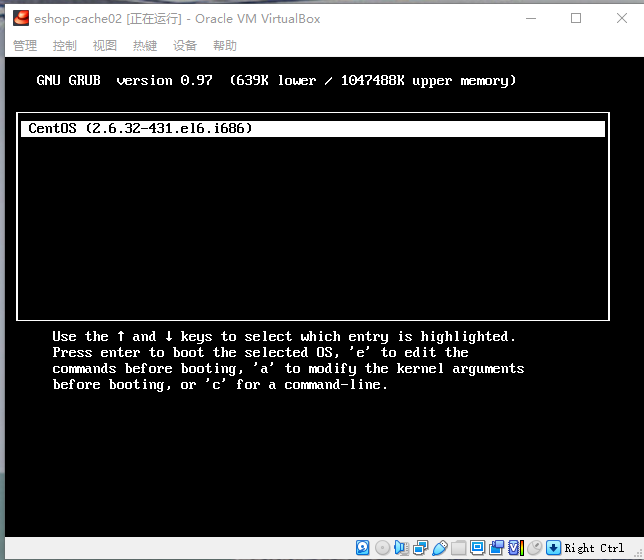Open the shared folders status icon
This screenshot has height=560, width=644.
[458, 548]
